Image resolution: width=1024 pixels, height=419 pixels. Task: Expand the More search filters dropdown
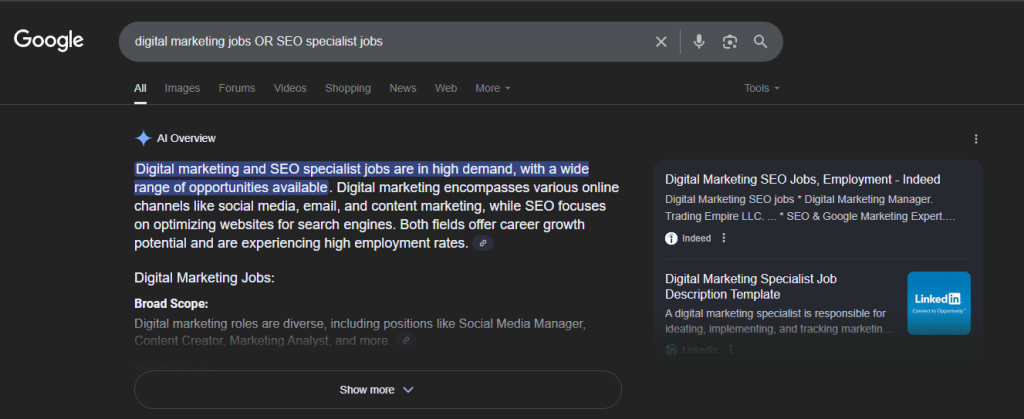click(x=492, y=88)
